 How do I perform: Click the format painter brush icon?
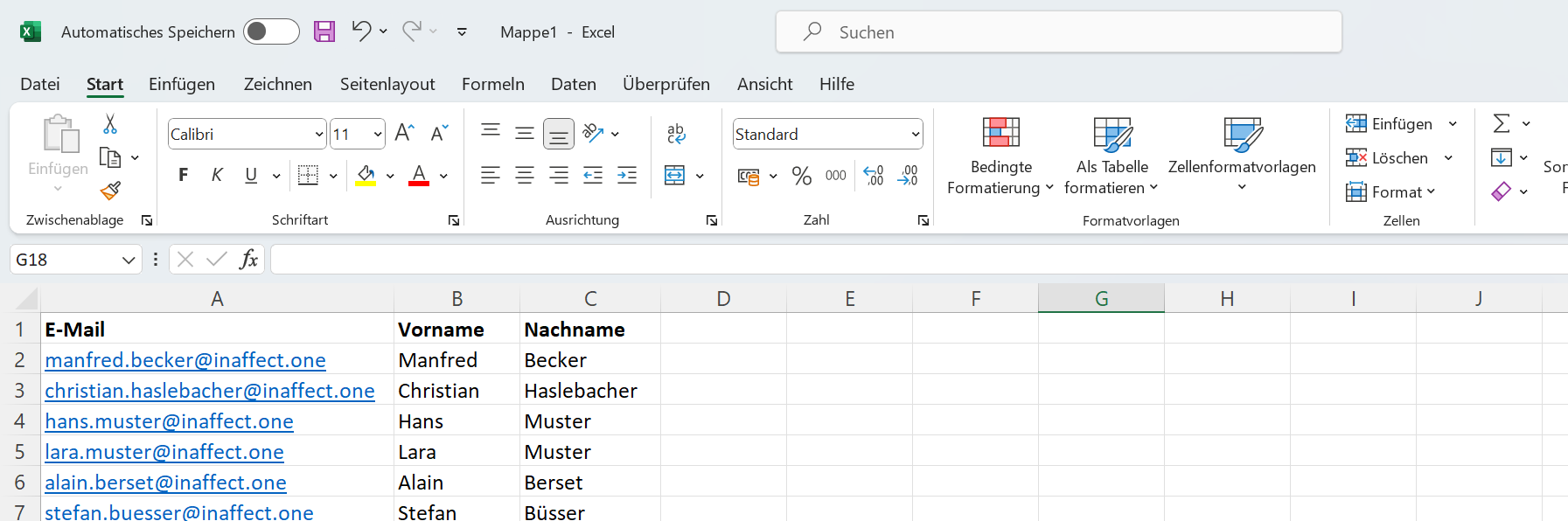[110, 191]
